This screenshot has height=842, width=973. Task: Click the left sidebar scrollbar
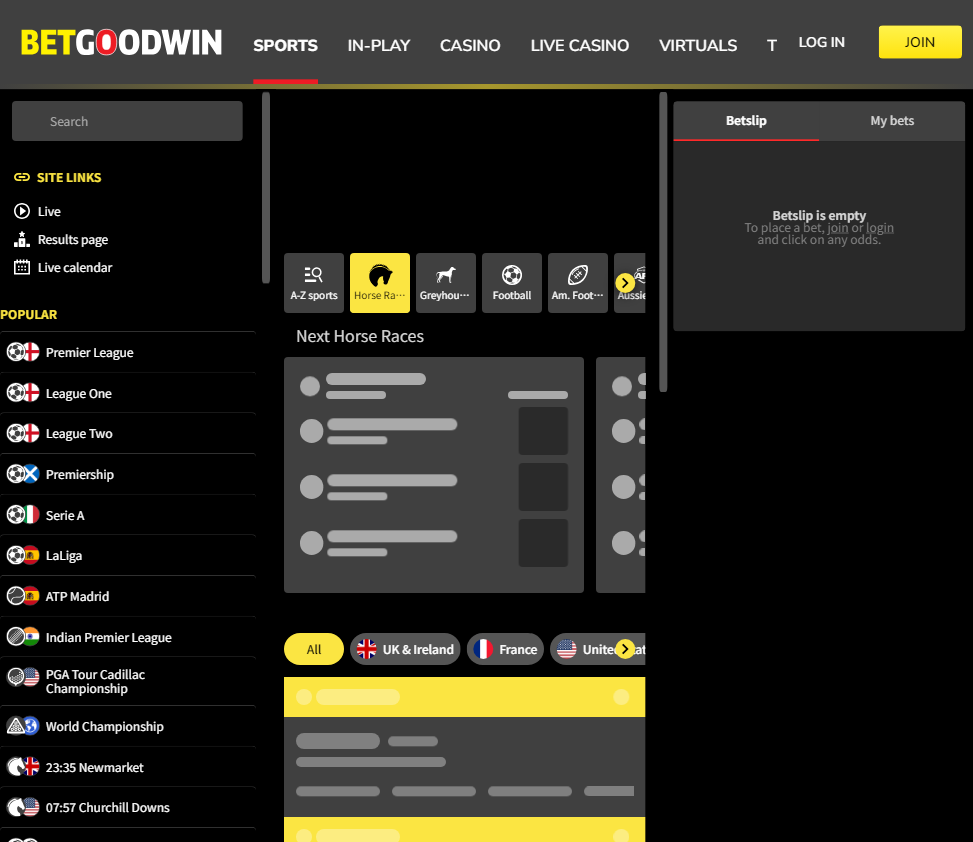(x=266, y=187)
